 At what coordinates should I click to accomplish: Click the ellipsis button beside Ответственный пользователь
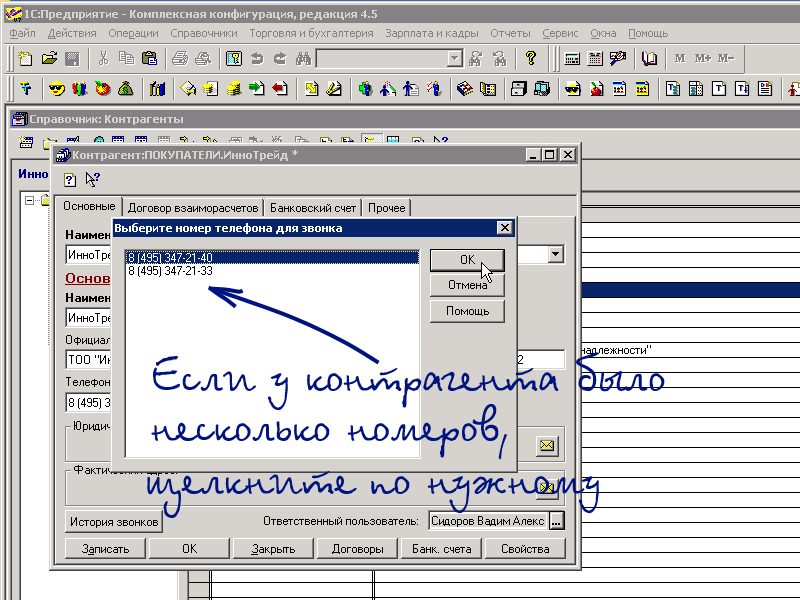557,521
